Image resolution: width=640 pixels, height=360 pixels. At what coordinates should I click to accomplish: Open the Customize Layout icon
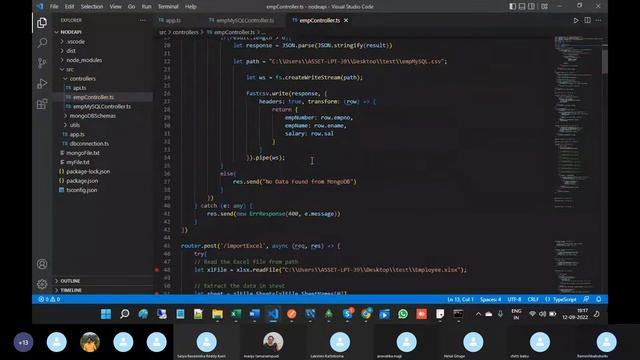point(544,7)
